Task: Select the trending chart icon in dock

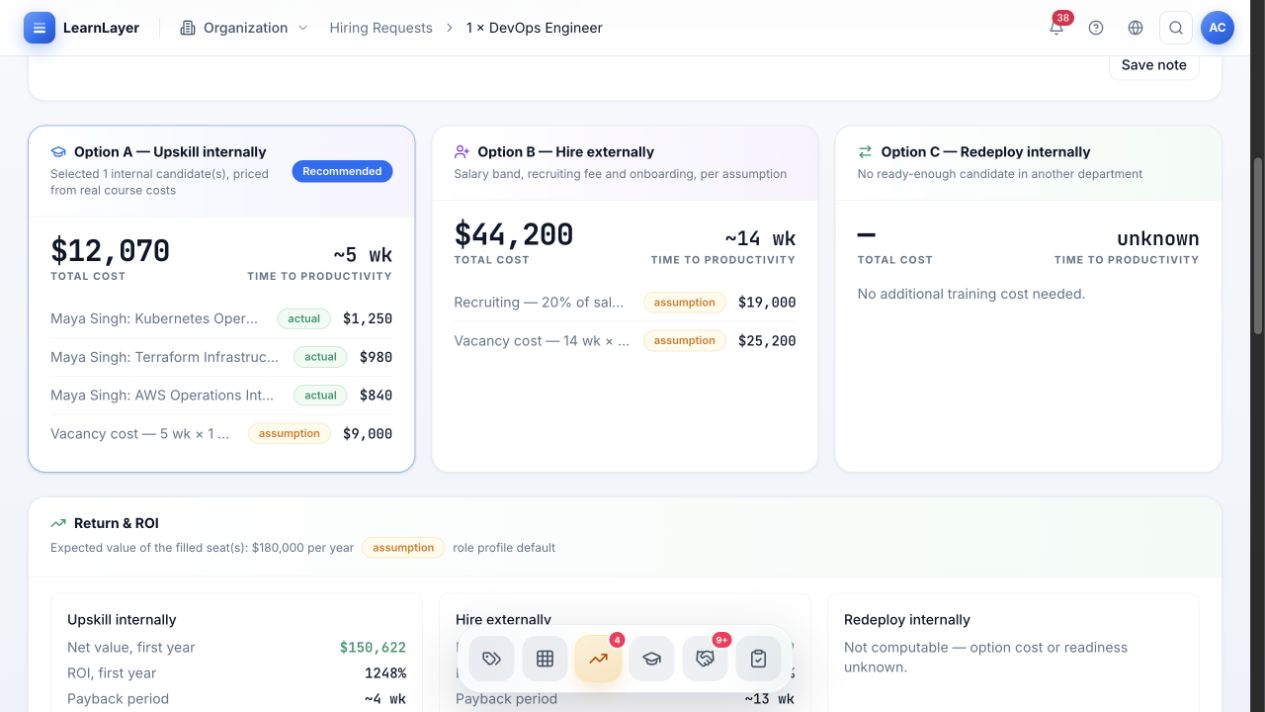Action: (x=598, y=659)
